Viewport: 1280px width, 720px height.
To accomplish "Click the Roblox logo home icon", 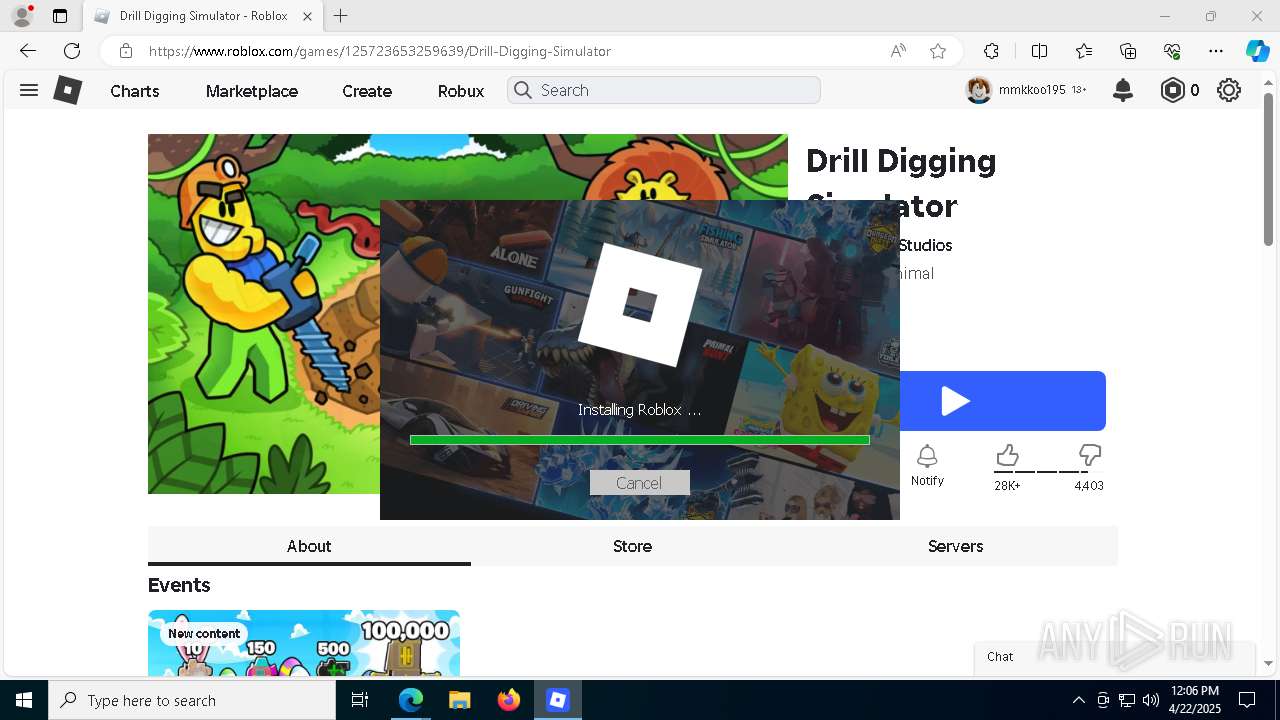I will tap(67, 90).
